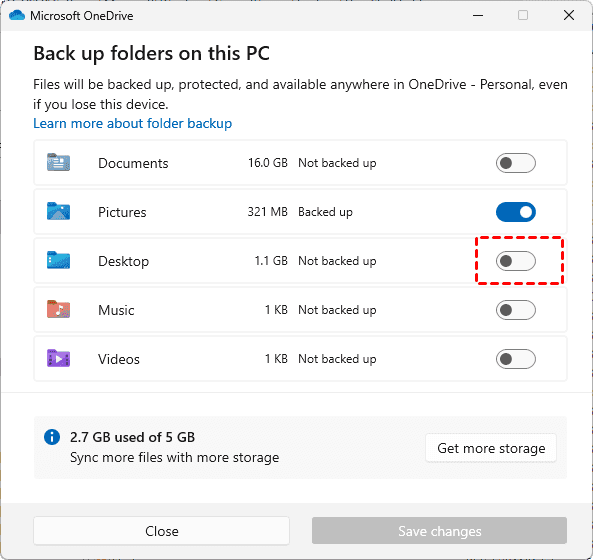Viewport: 593px width, 560px height.
Task: Toggle Desktop folder backup on
Action: (x=515, y=261)
